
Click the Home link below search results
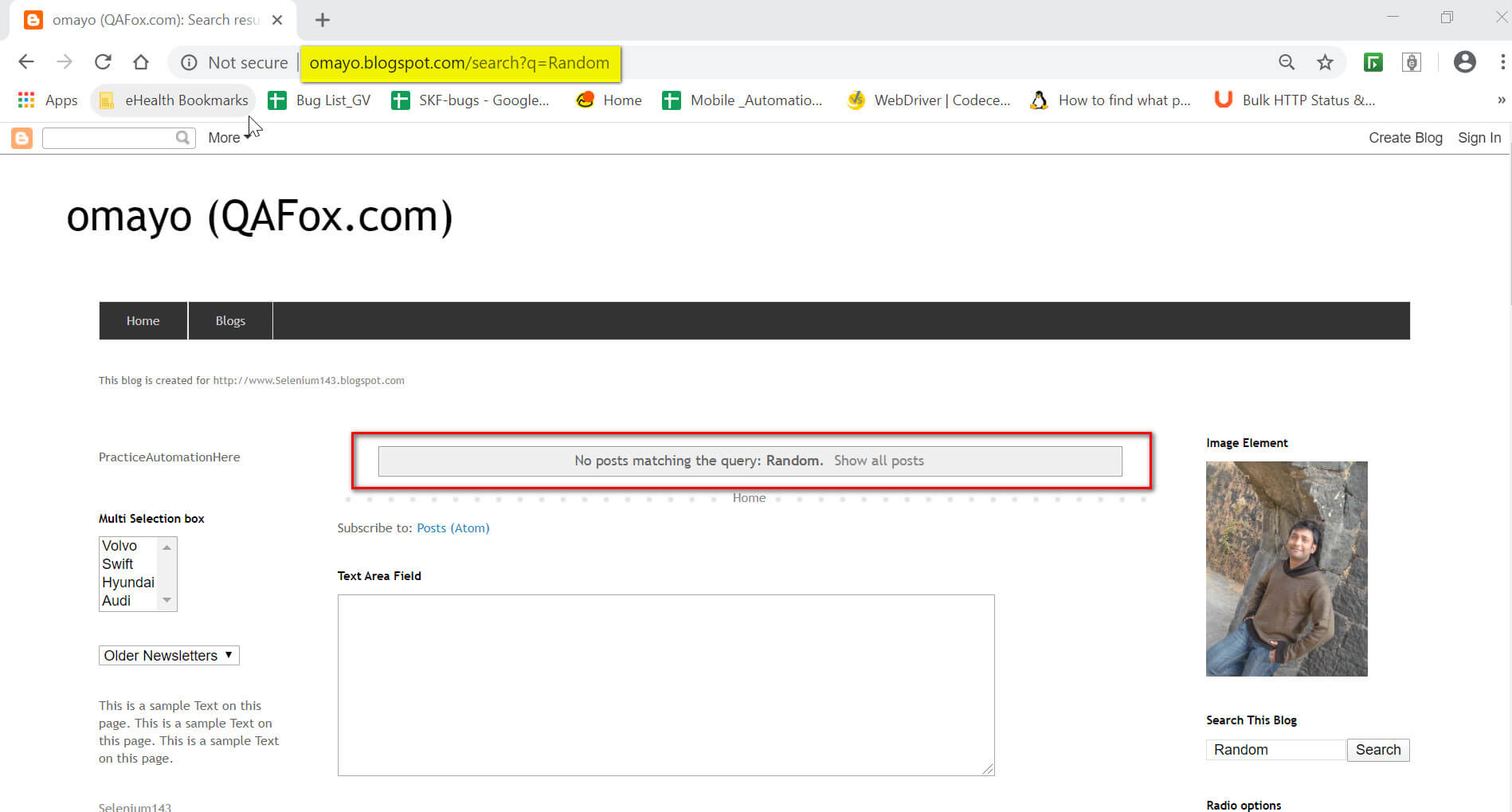749,498
